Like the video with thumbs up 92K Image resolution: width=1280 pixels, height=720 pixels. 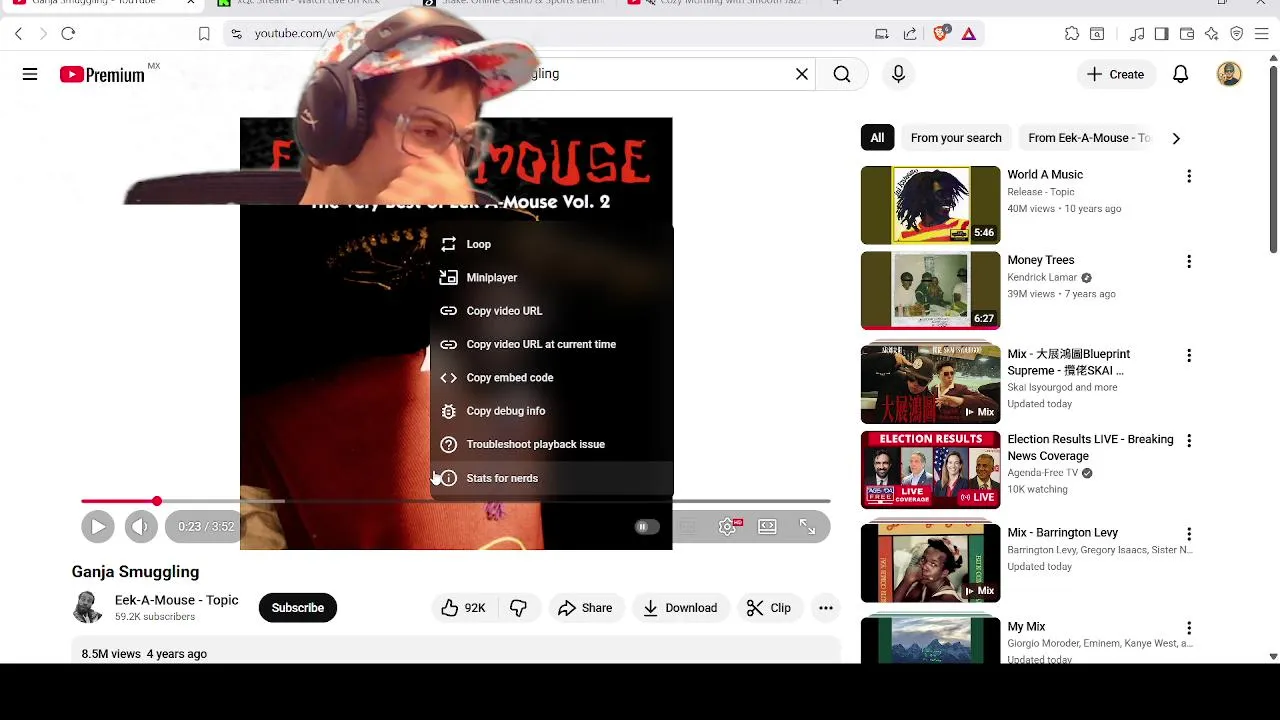pyautogui.click(x=463, y=608)
